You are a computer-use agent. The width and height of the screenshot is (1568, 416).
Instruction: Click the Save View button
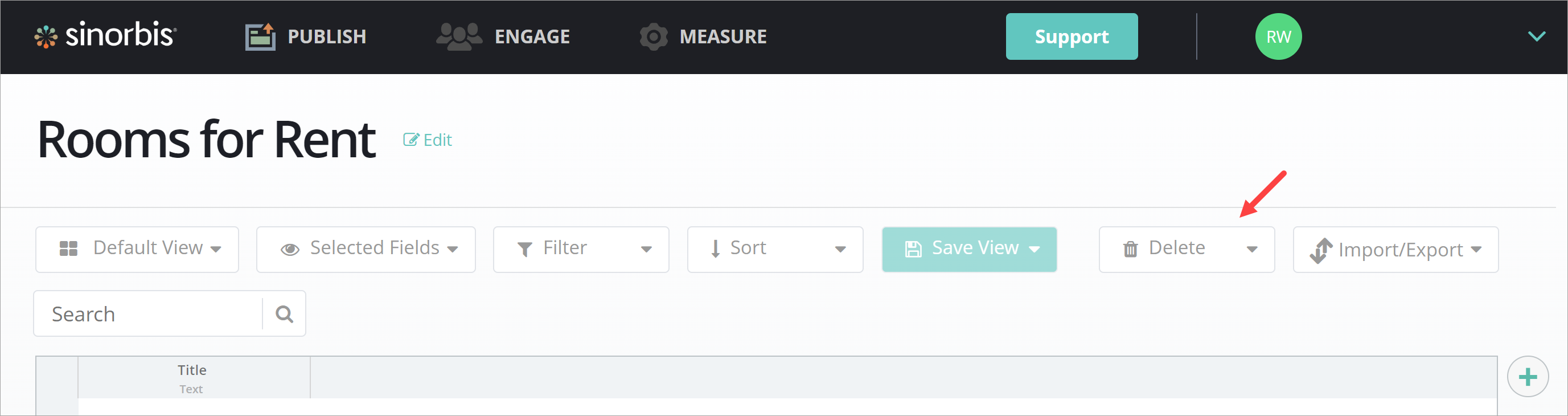coord(968,249)
